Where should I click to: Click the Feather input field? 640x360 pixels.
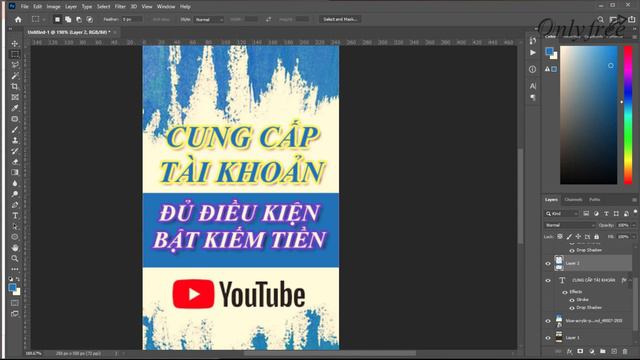click(x=132, y=19)
